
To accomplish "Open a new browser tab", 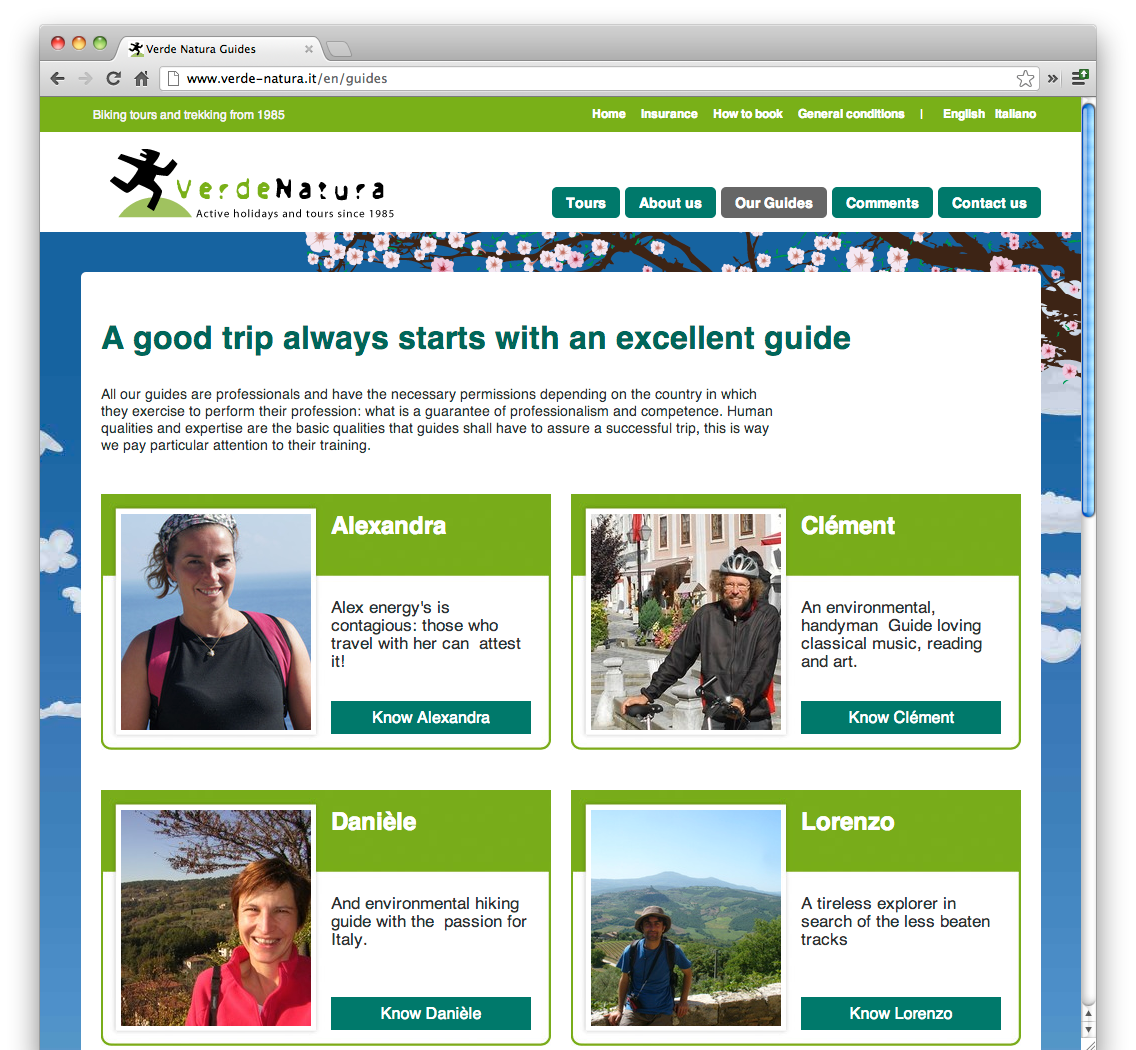I will coord(338,49).
